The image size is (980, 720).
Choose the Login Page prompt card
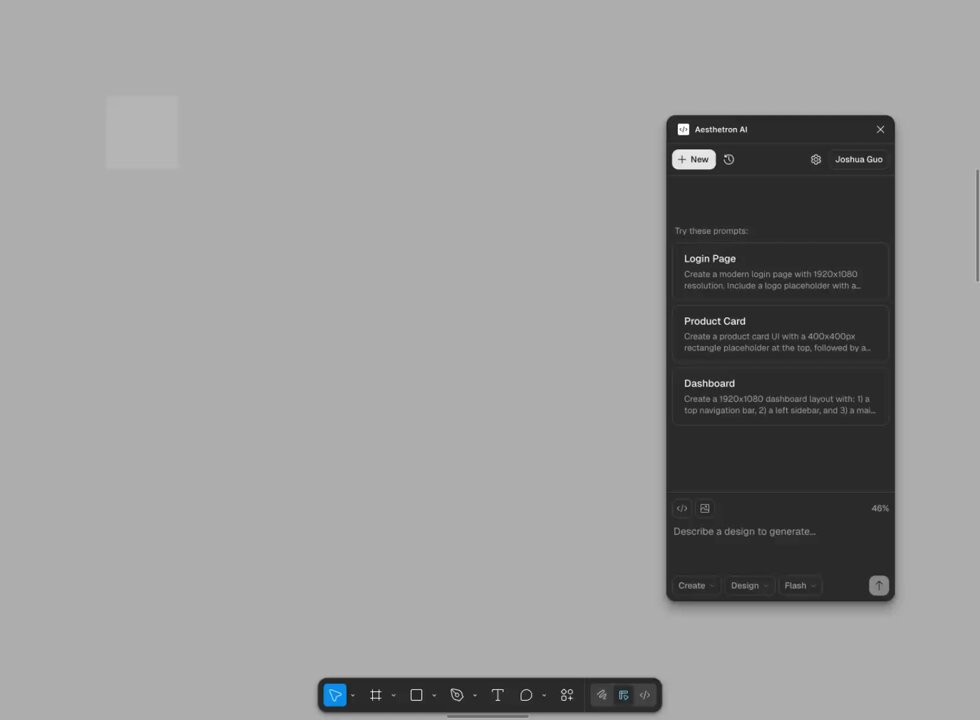(x=780, y=272)
